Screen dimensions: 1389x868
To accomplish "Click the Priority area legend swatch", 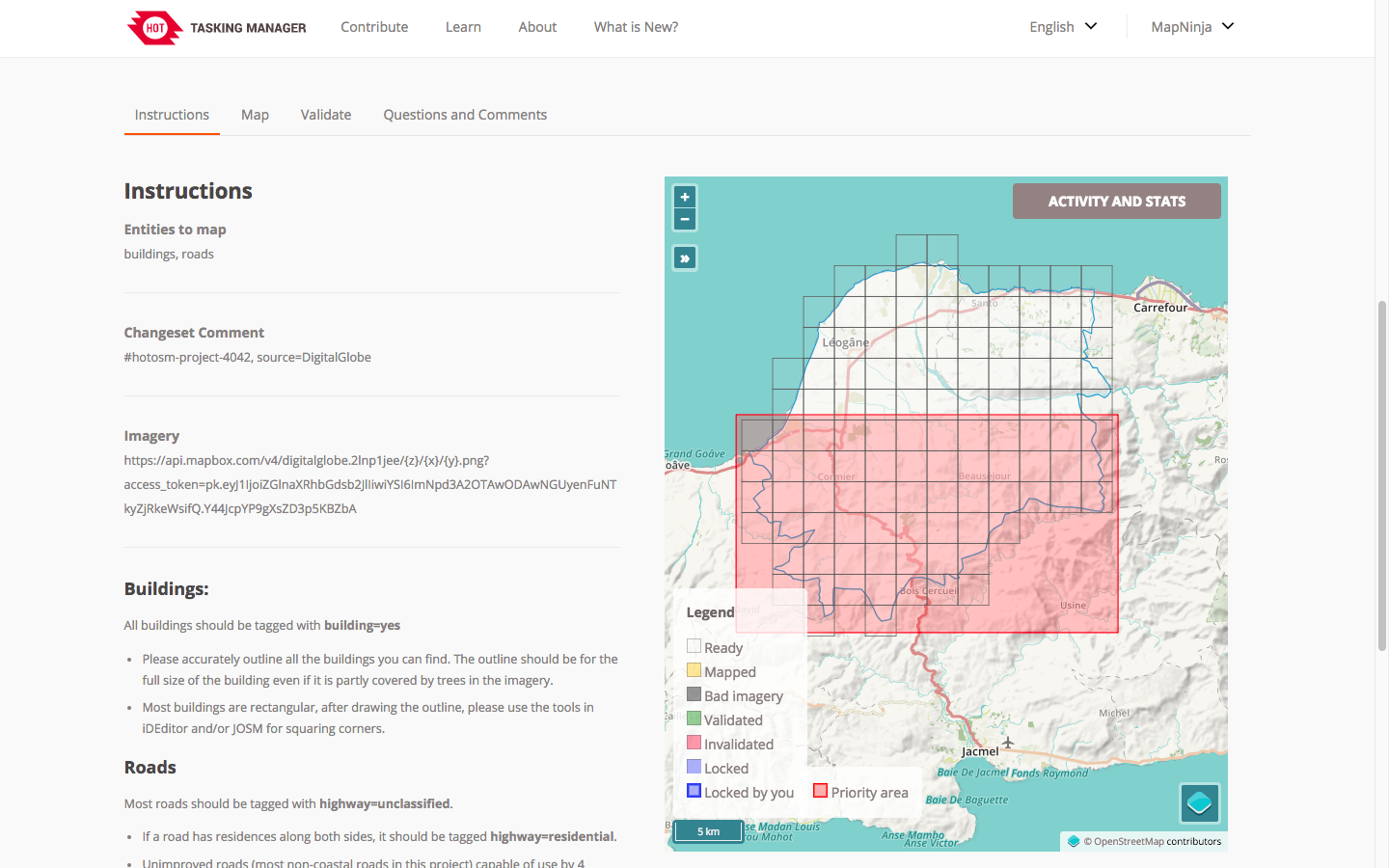I will (x=820, y=791).
